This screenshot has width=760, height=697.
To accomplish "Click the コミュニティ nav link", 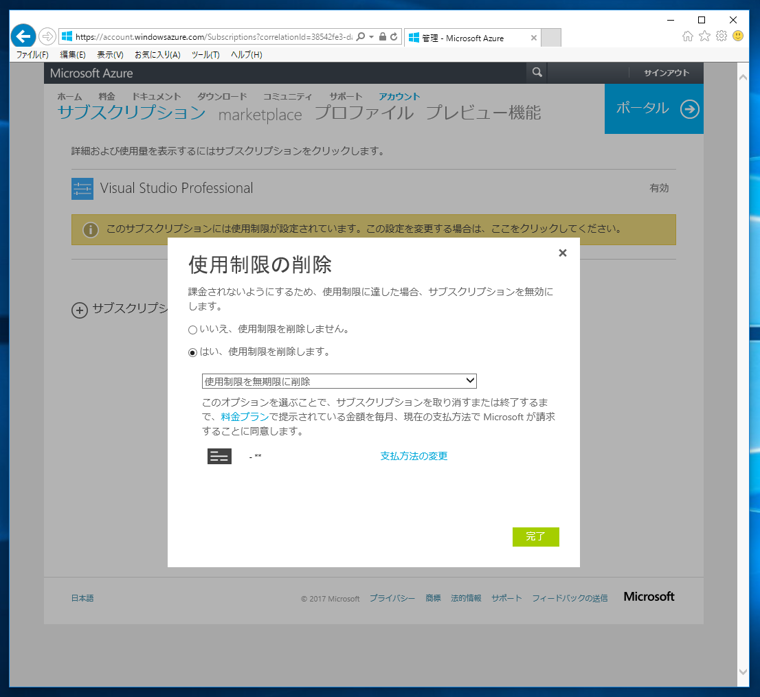I will 287,96.
